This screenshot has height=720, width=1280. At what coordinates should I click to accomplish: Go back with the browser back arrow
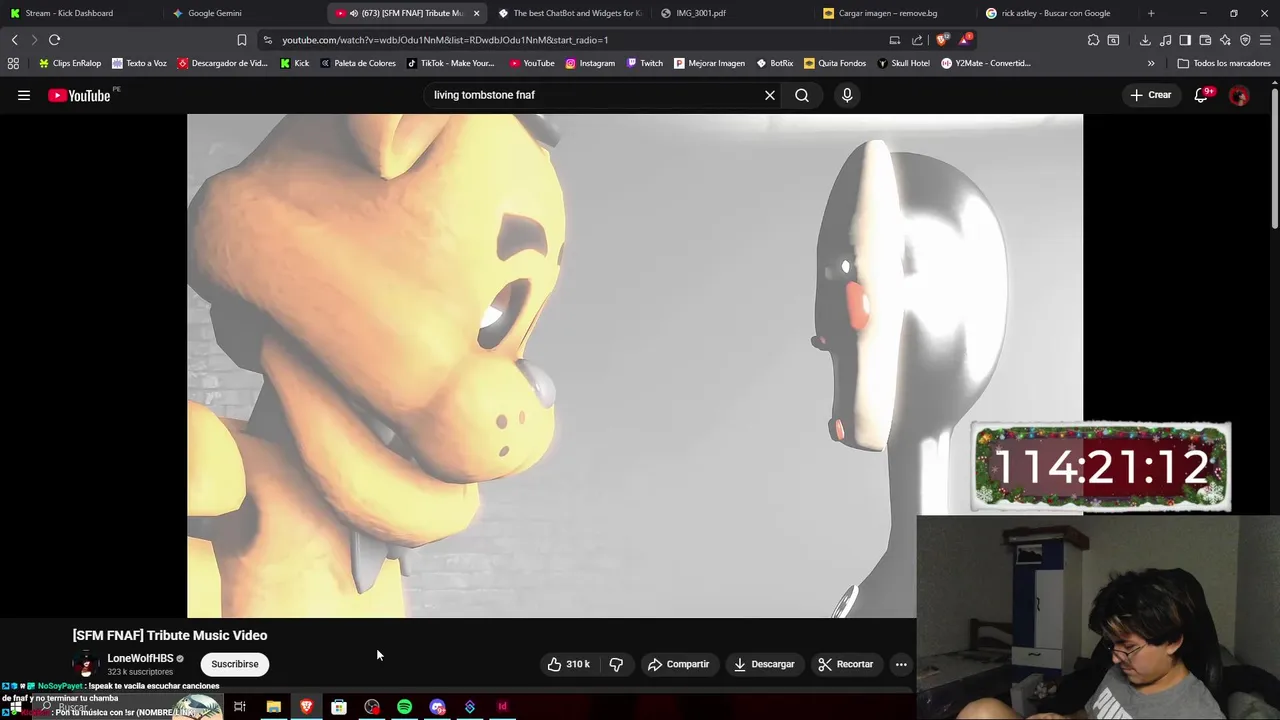[x=14, y=40]
